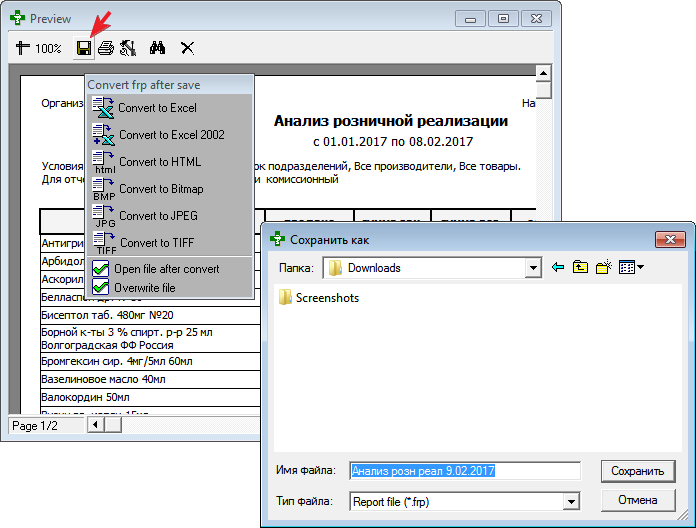The width and height of the screenshot is (696, 528).
Task: Open the page settings tools icon
Action: pyautogui.click(x=127, y=48)
